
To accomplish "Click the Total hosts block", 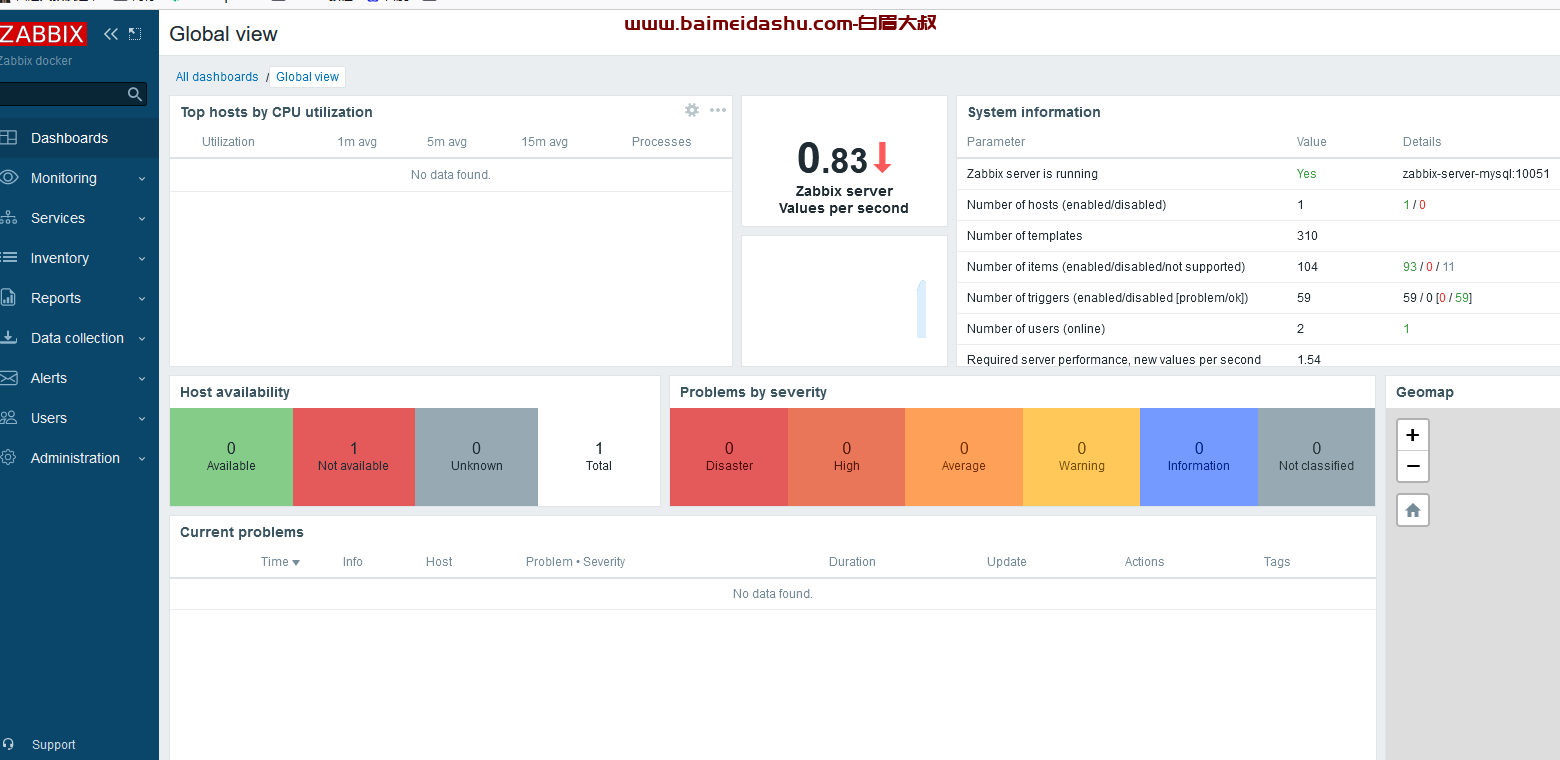I will point(599,457).
